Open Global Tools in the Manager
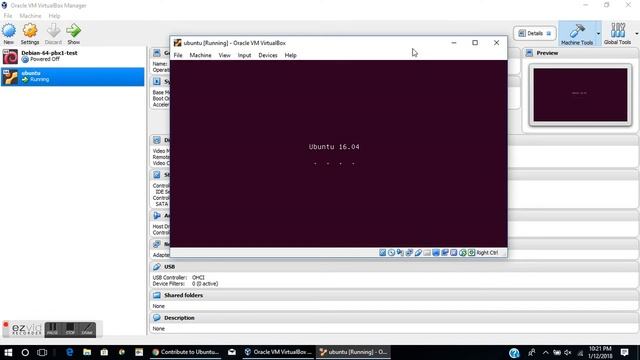640x360 pixels. point(617,33)
